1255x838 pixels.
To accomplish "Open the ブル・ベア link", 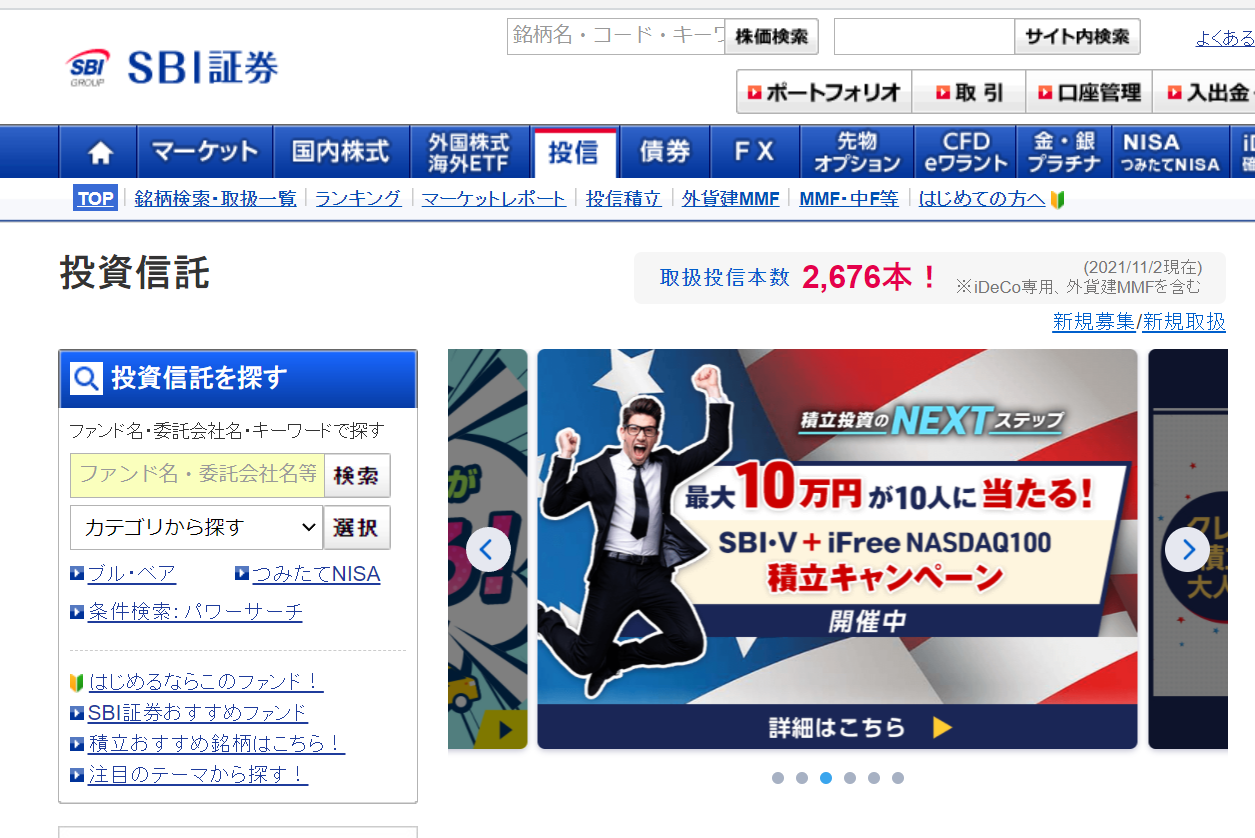I will [x=132, y=574].
